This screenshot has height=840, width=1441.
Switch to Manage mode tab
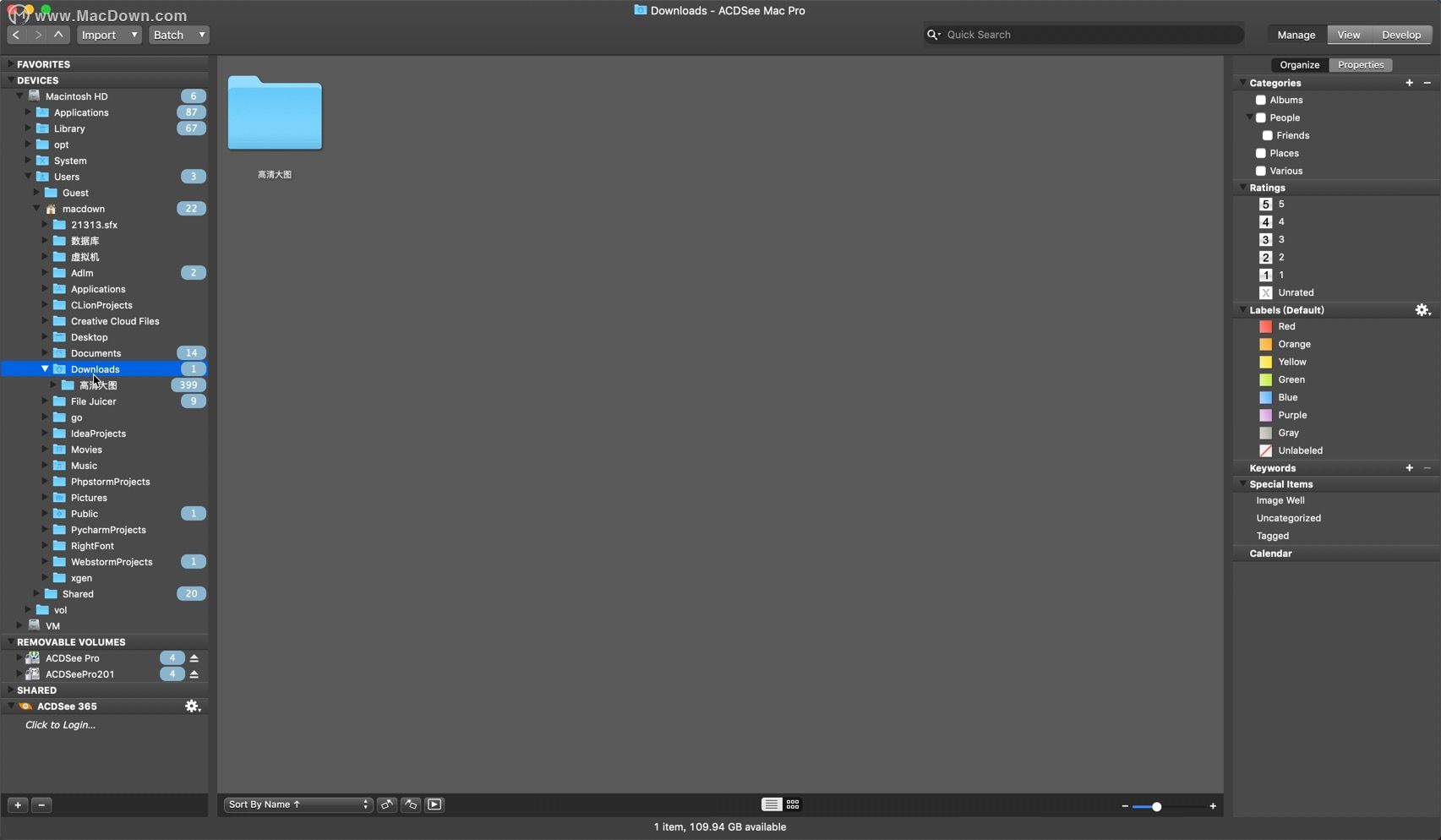coord(1296,35)
